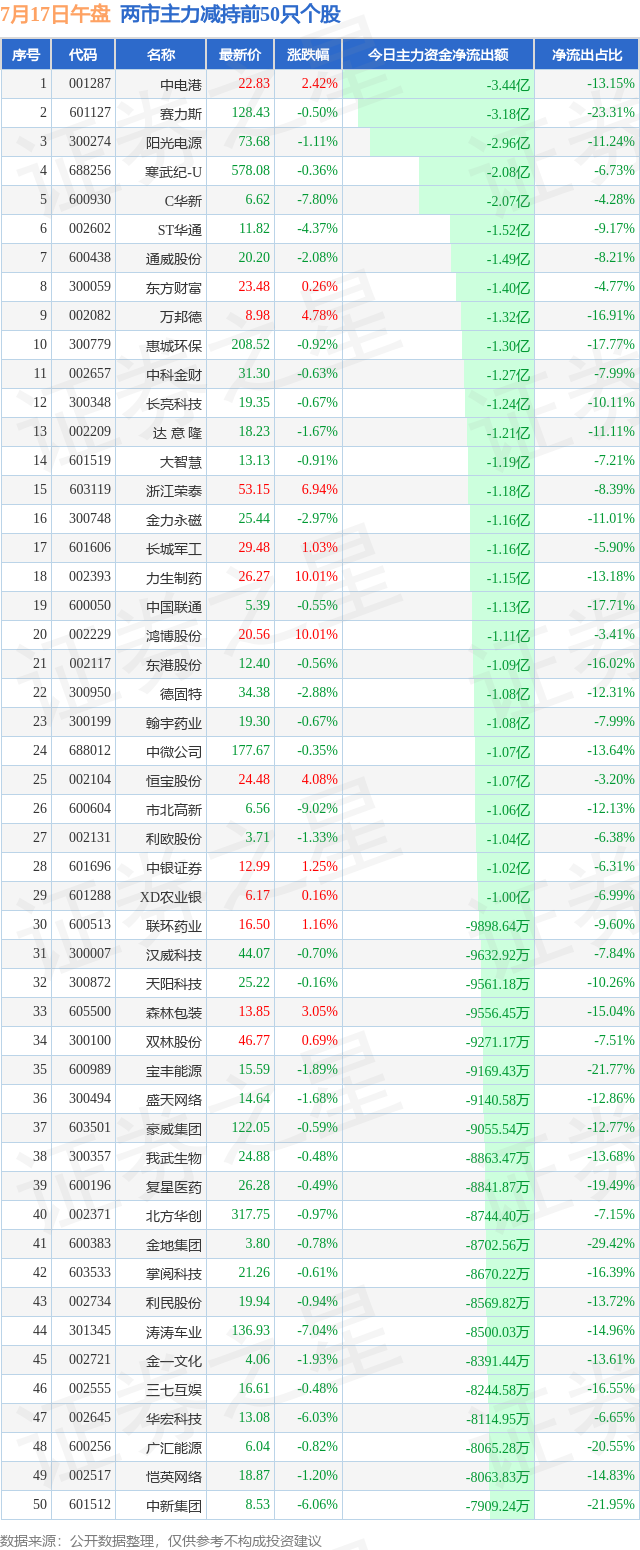The width and height of the screenshot is (640, 1550).
Task: Click price 317.75 for 北方华创
Action: (x=251, y=1215)
